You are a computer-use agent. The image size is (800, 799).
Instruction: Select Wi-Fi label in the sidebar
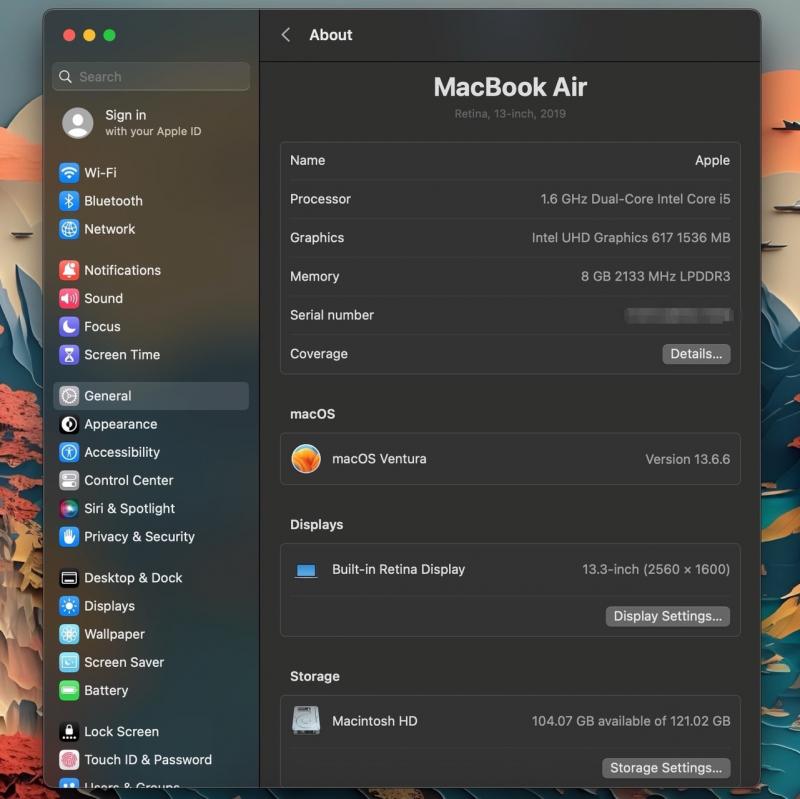pyautogui.click(x=101, y=172)
